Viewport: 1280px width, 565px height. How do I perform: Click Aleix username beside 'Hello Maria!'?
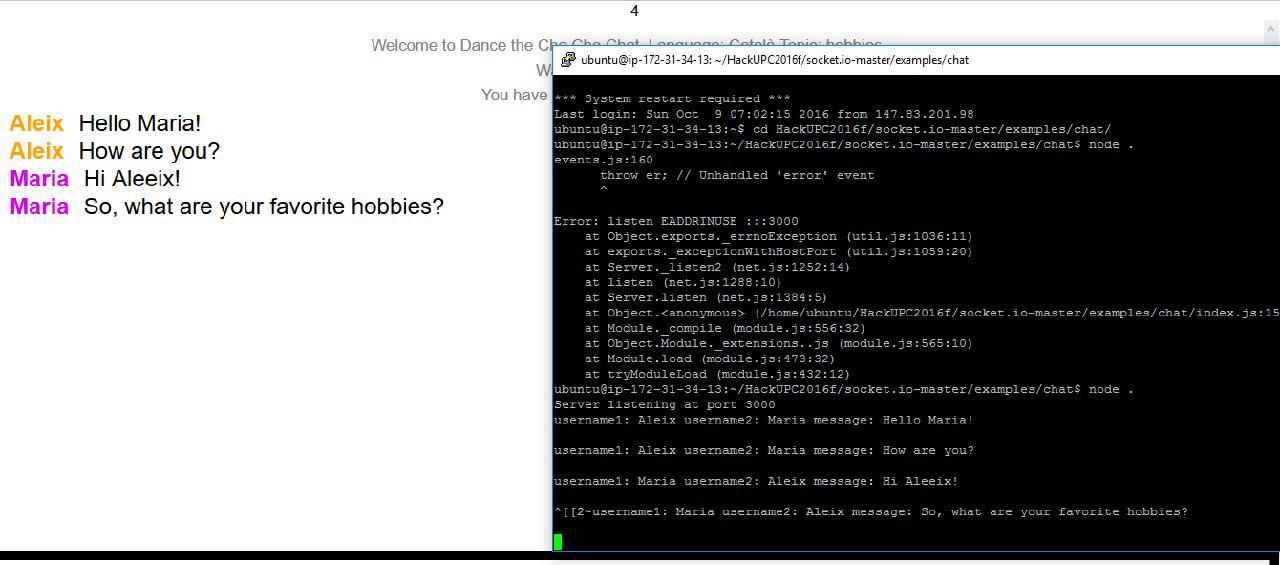[x=36, y=124]
